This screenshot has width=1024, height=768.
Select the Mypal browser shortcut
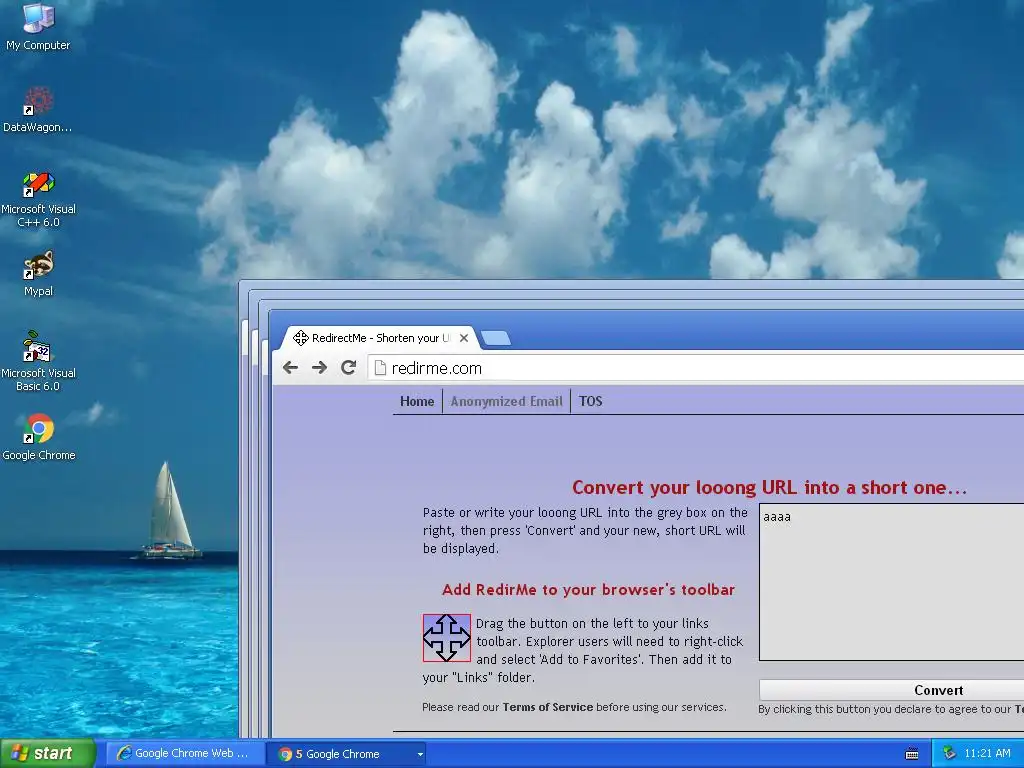pyautogui.click(x=38, y=274)
